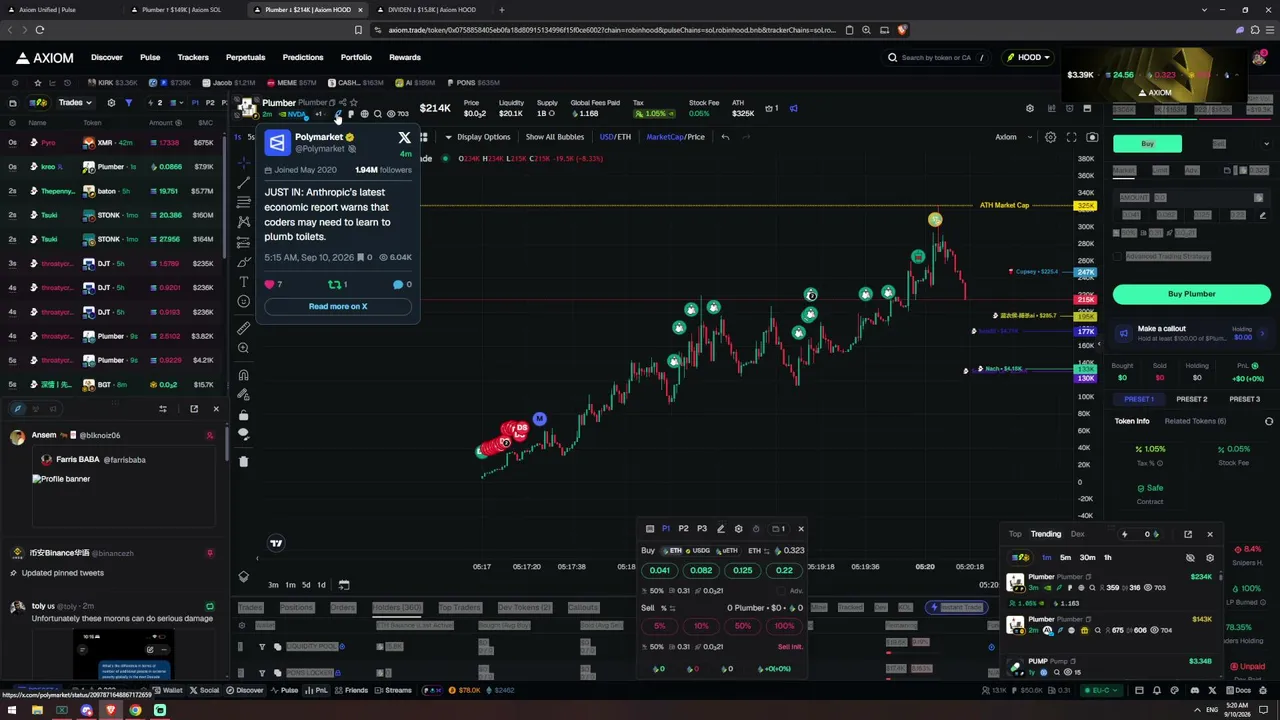1280x720 pixels.
Task: Take a chart snapshot with camera icon
Action: click(x=1092, y=137)
